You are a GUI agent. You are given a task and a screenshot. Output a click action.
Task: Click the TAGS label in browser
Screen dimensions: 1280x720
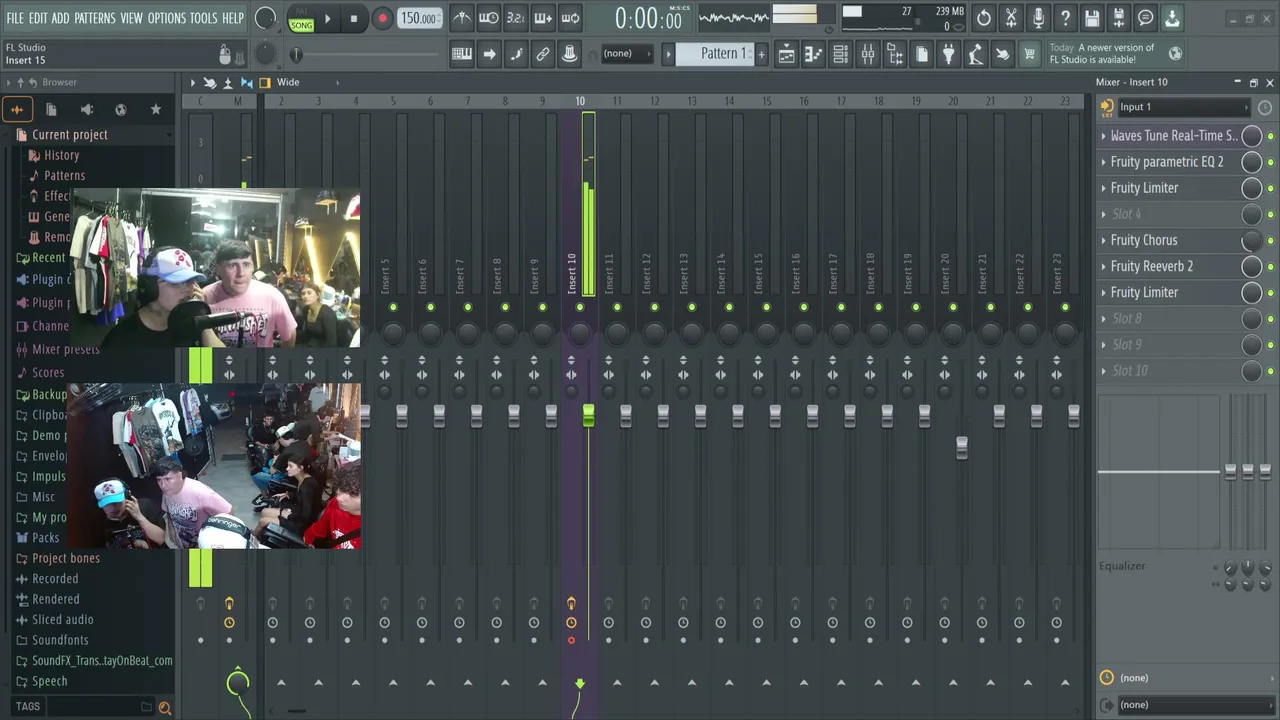tap(28, 707)
